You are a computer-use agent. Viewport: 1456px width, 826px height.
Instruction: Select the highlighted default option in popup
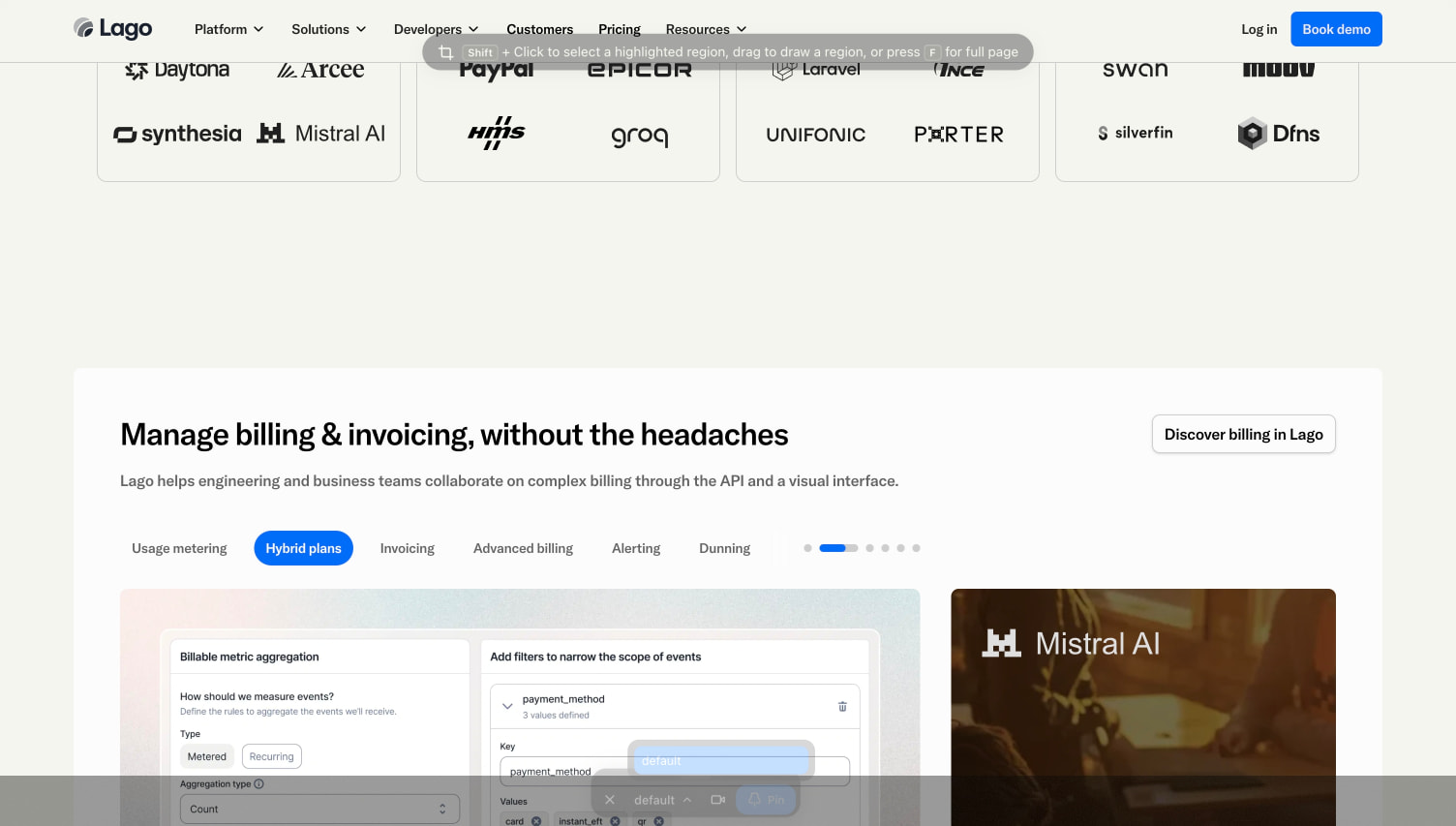(x=721, y=760)
